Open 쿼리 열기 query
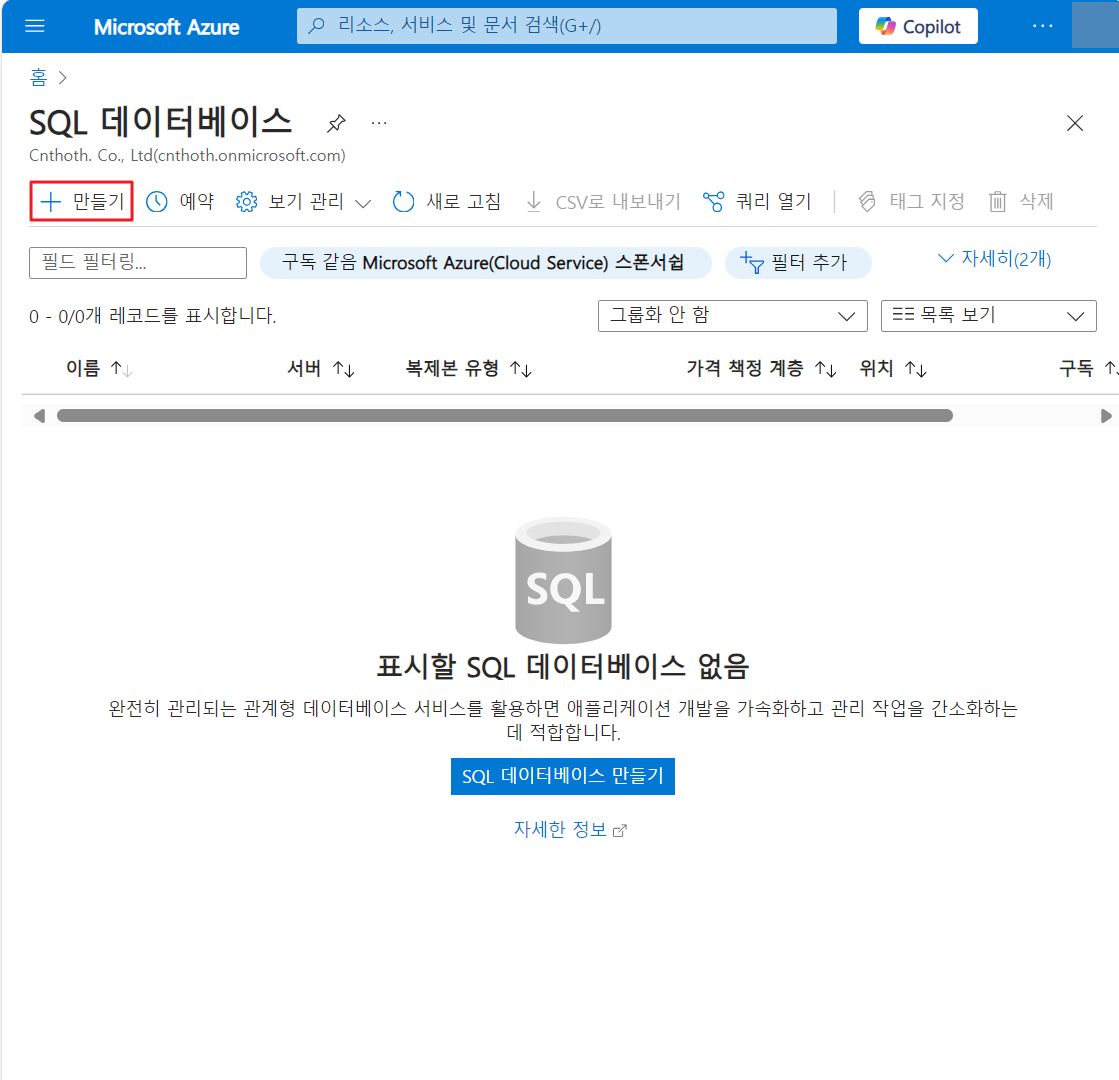1119x1080 pixels. (757, 201)
